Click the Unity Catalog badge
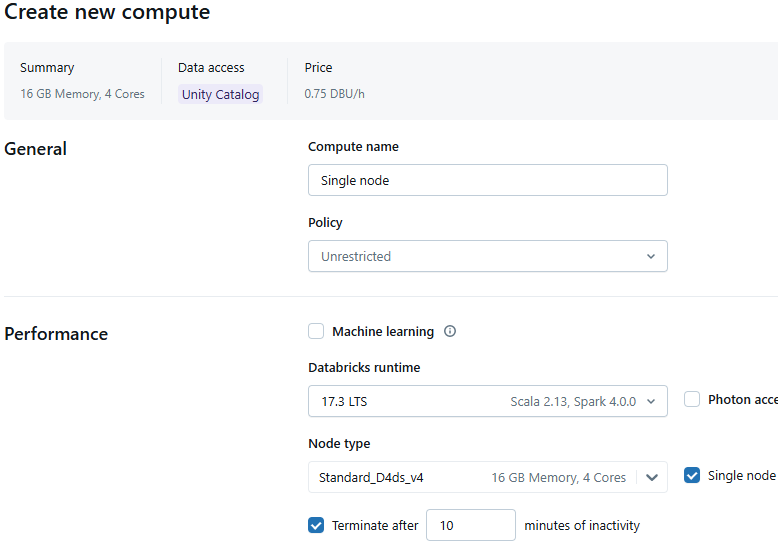778x549 pixels. click(220, 95)
